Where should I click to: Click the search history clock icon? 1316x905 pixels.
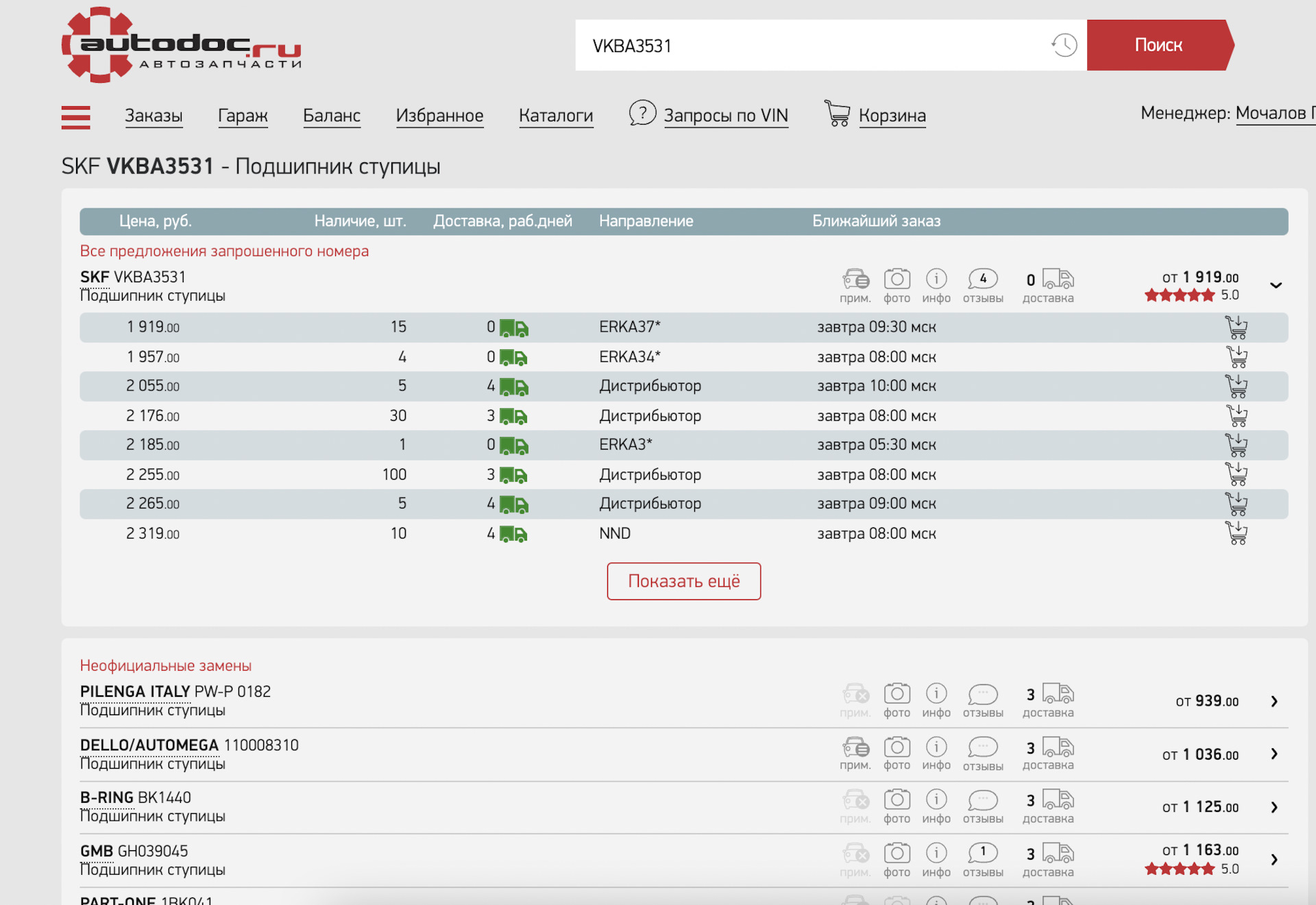click(1064, 45)
